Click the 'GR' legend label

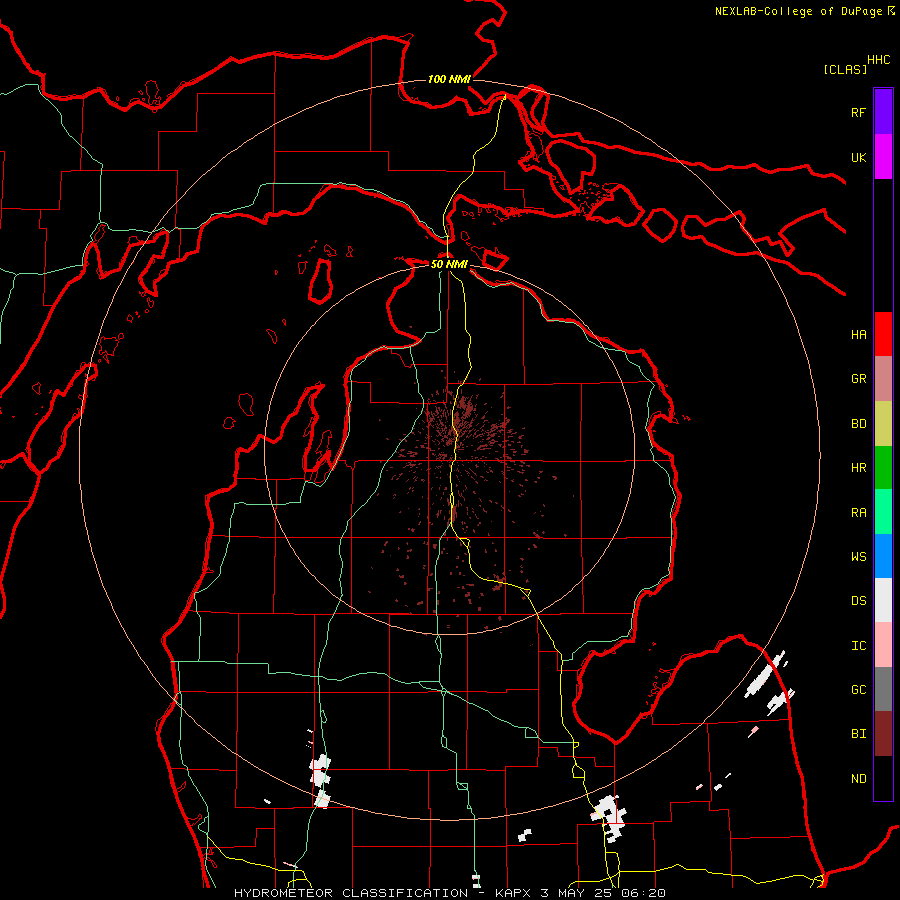858,379
